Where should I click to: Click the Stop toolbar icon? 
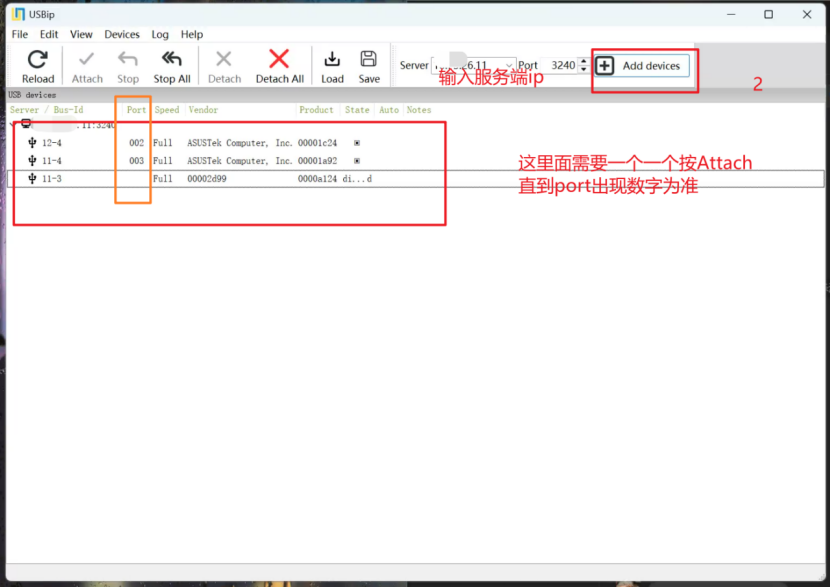[x=128, y=66]
